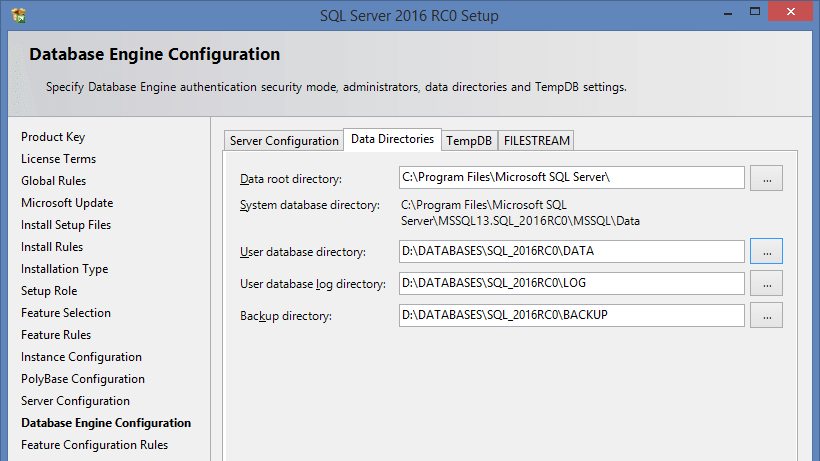The image size is (820, 461).
Task: Select License Terms step in sidebar
Action: click(x=59, y=159)
